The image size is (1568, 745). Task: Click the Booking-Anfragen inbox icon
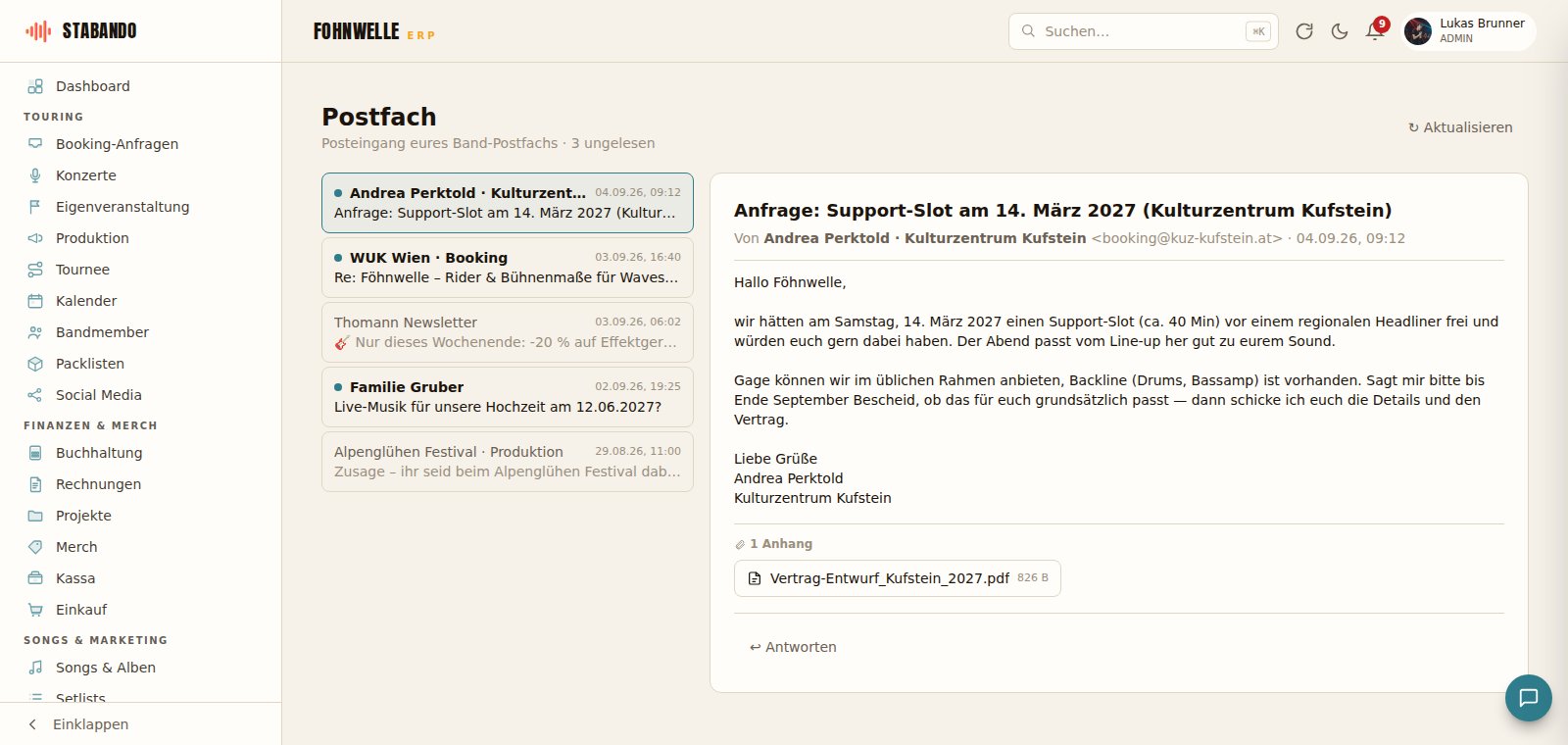point(35,144)
